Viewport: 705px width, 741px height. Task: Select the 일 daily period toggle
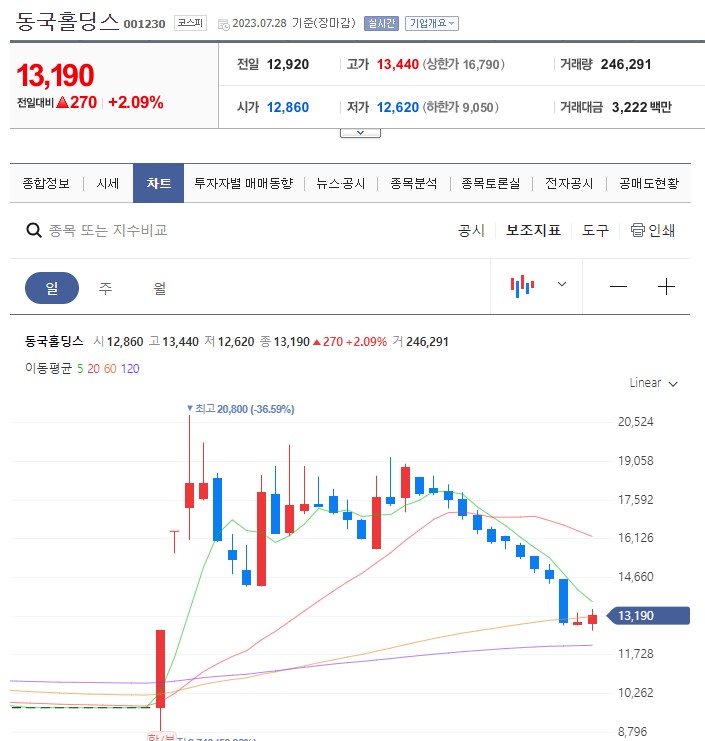52,288
